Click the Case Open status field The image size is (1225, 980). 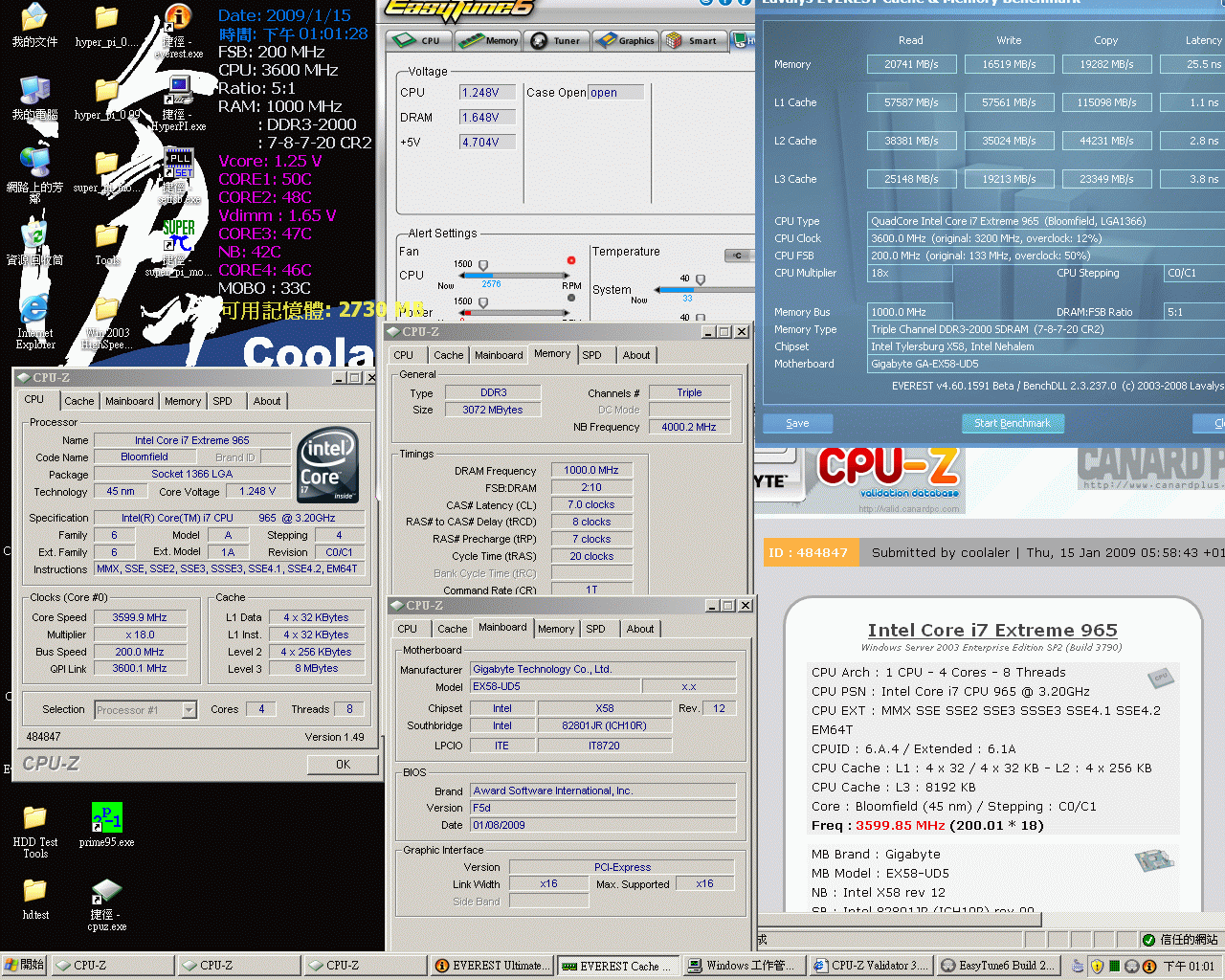click(x=615, y=93)
